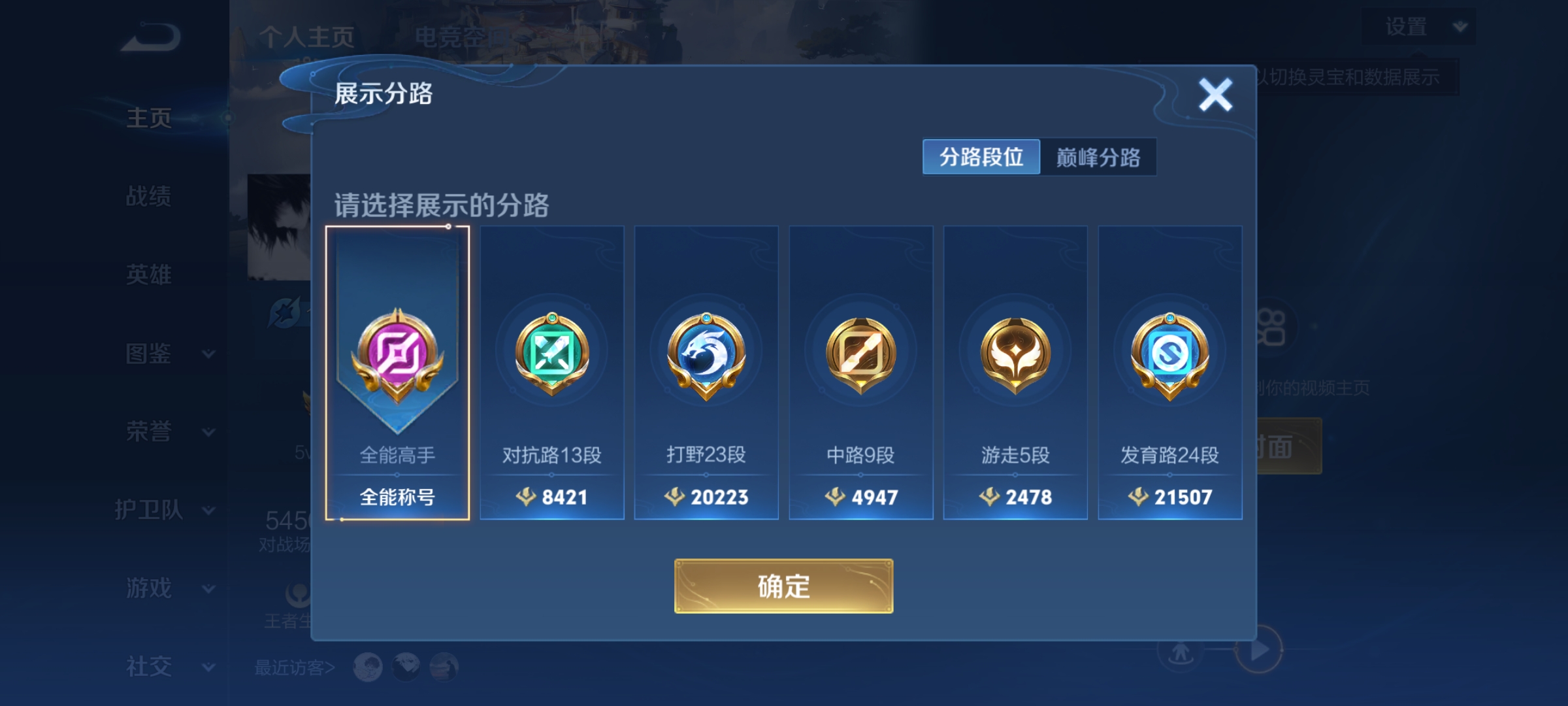The image size is (1568, 706).
Task: Open the 设置 dropdown arrow
Action: (x=1460, y=27)
